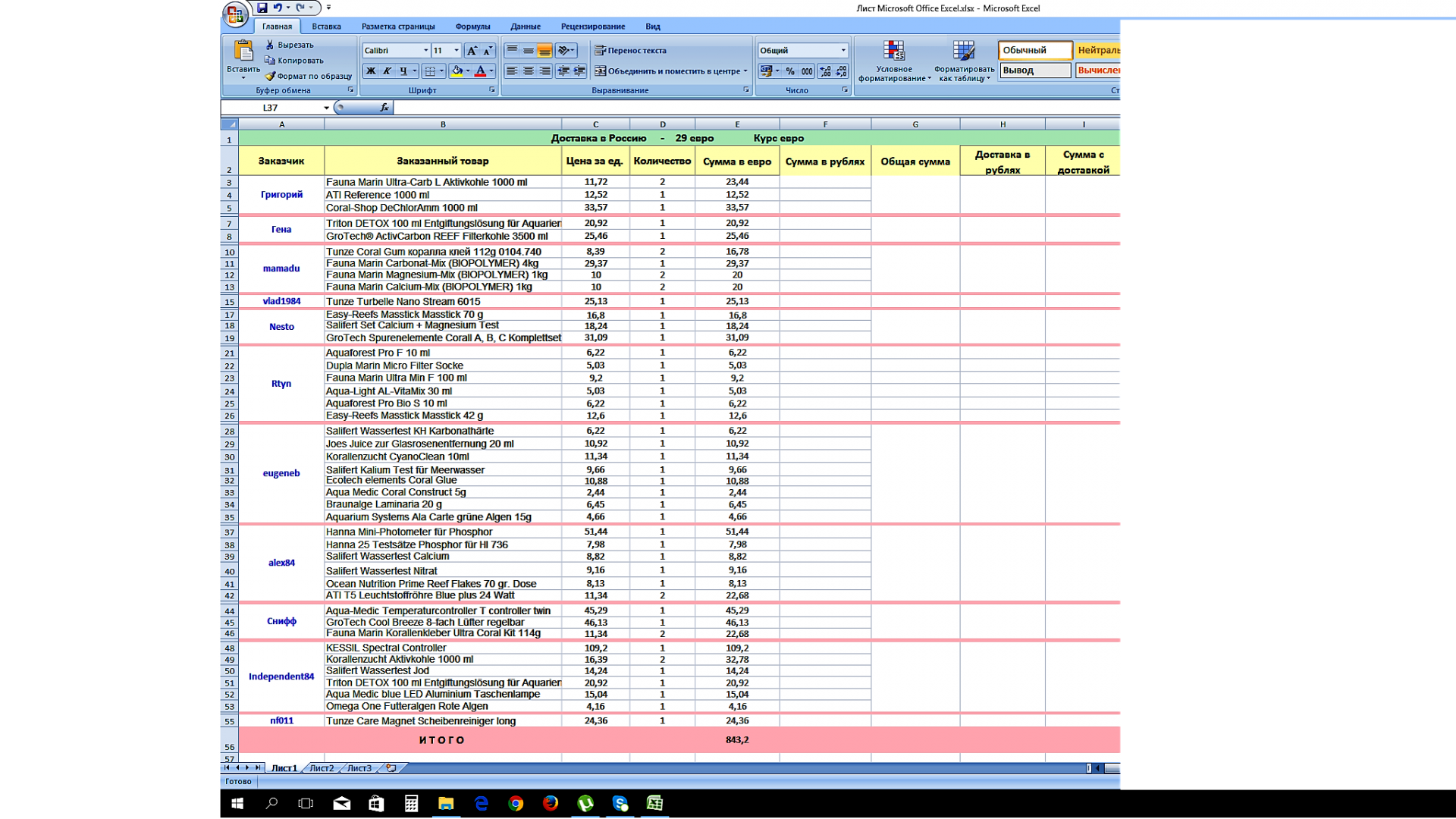
Task: Undo the last action
Action: pos(278,8)
